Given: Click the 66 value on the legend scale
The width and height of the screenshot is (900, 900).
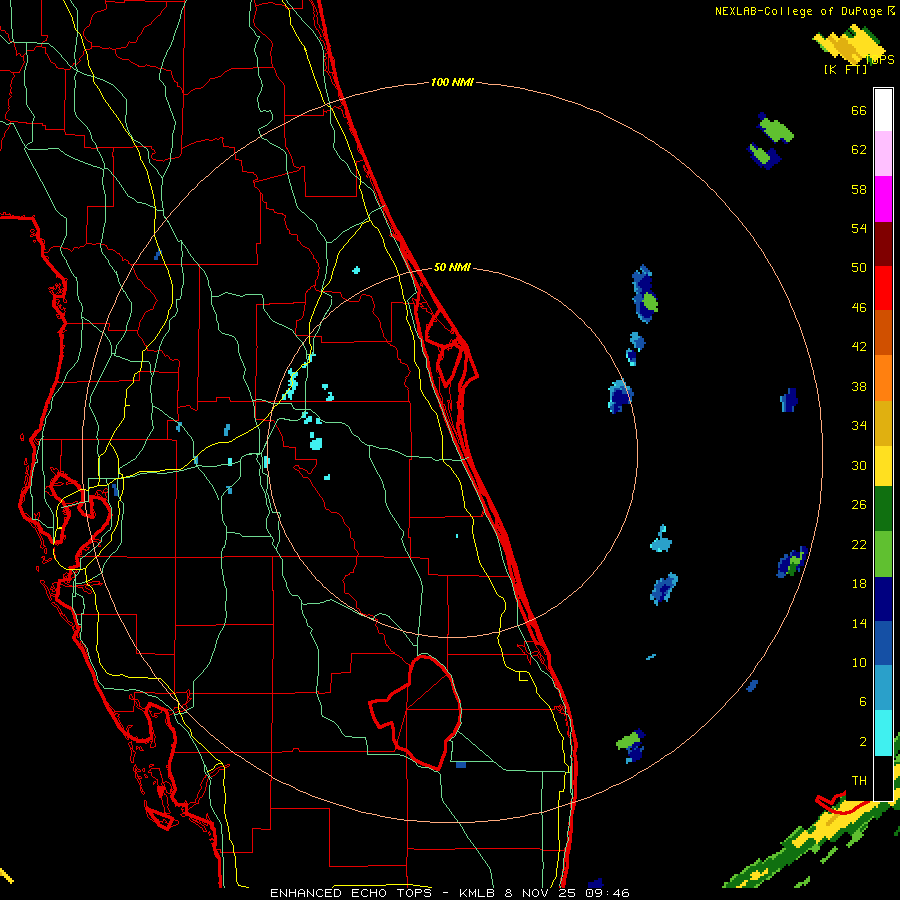Looking at the screenshot, I should pos(859,110).
